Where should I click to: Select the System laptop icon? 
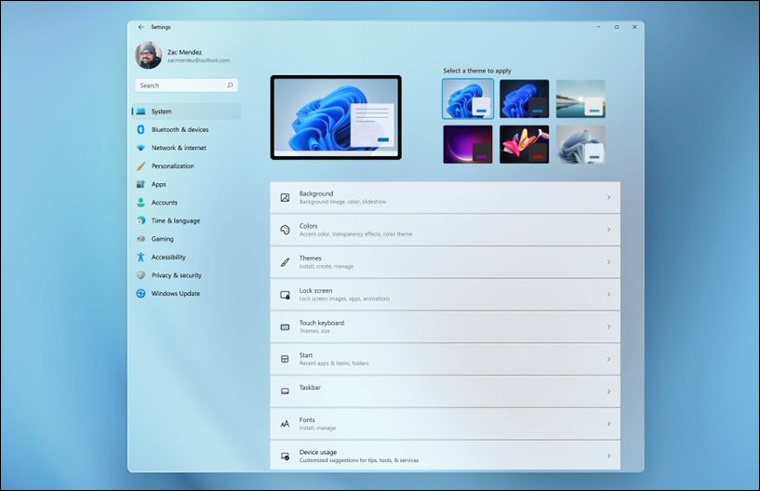coord(141,111)
